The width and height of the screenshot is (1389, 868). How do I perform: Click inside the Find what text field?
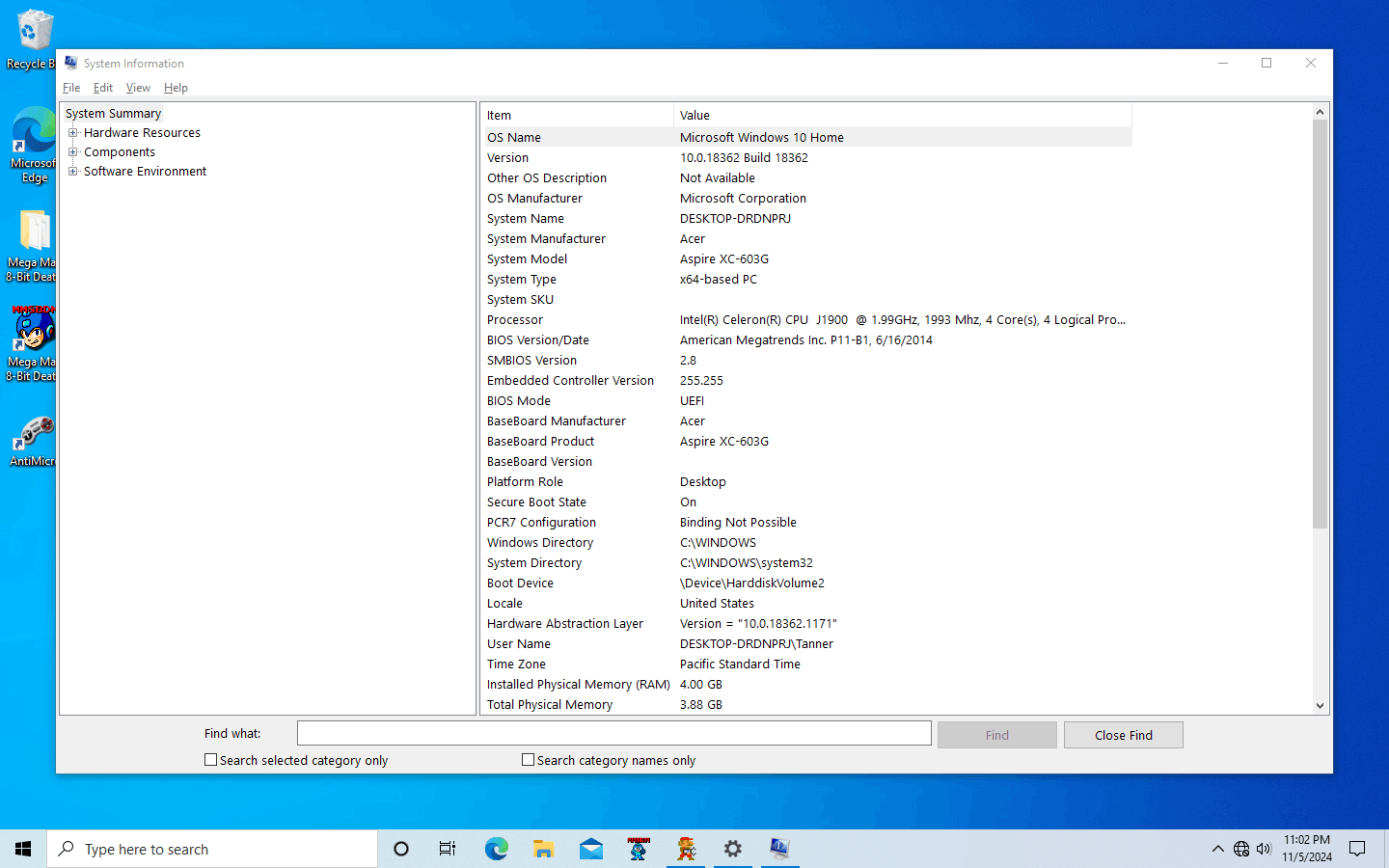(614, 733)
